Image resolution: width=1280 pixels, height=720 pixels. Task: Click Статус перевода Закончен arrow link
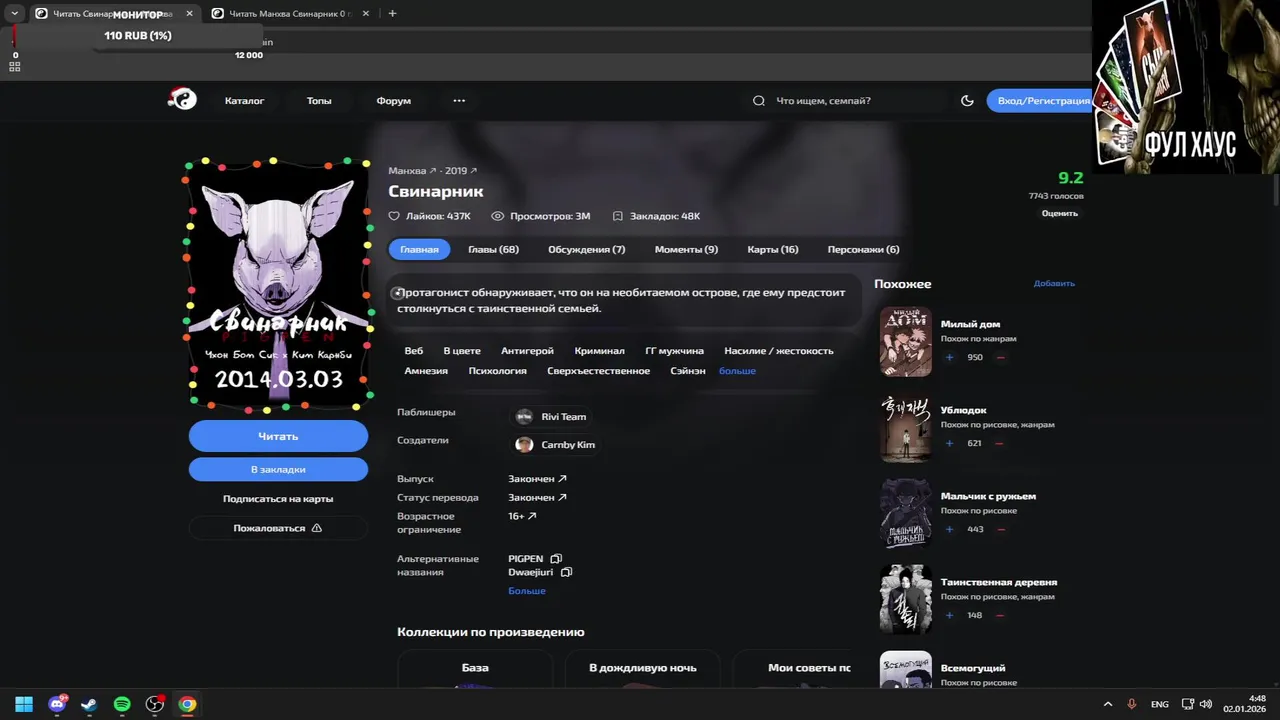pyautogui.click(x=537, y=497)
